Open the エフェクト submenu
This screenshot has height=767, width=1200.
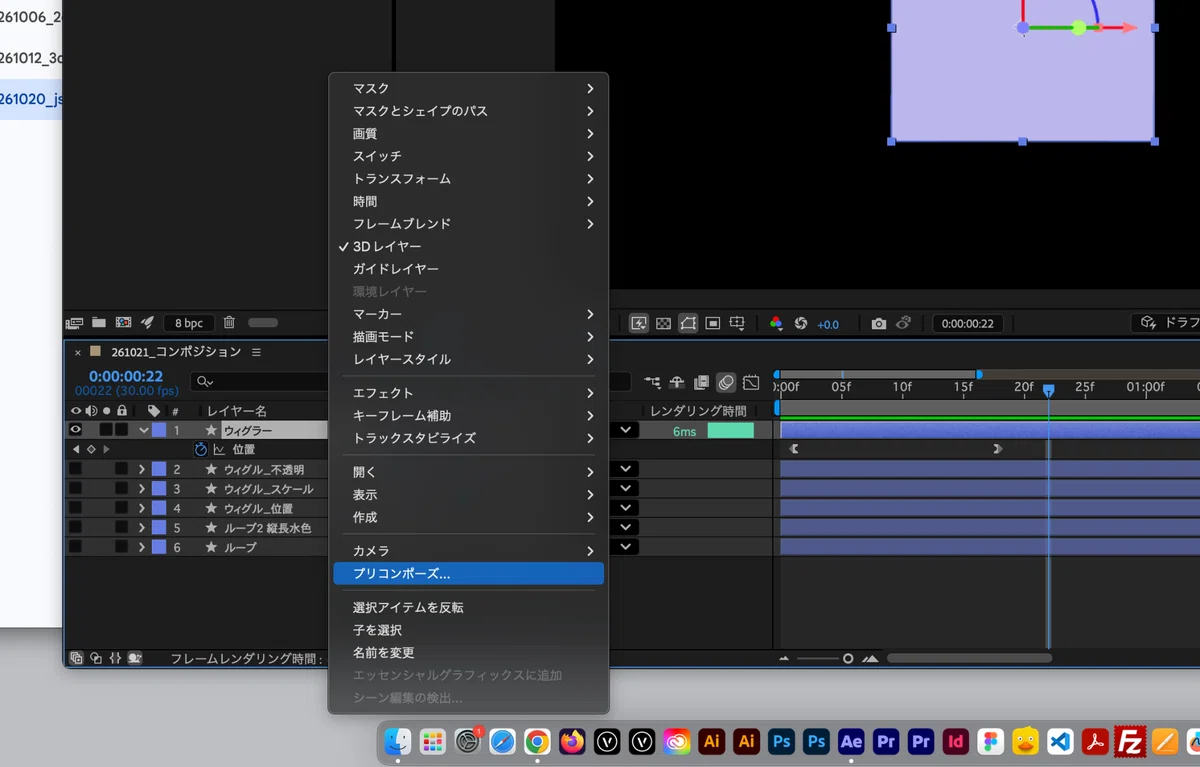click(x=468, y=393)
